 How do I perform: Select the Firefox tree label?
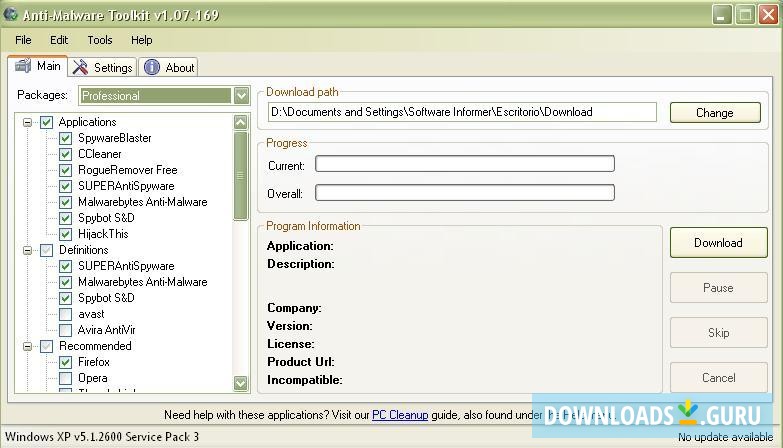point(94,362)
